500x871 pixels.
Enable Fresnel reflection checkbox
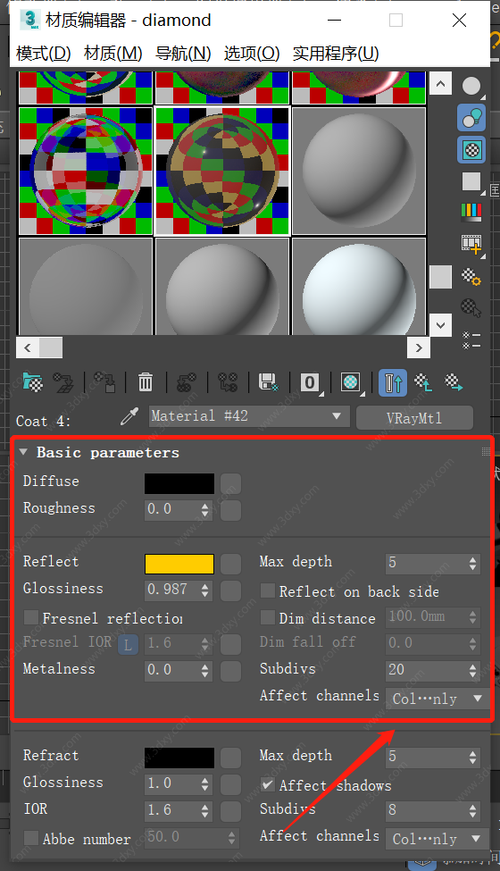click(31, 617)
